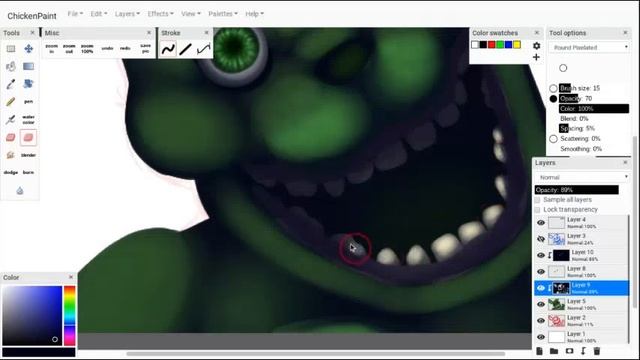Reset view with zoom 100% button

click(87, 49)
